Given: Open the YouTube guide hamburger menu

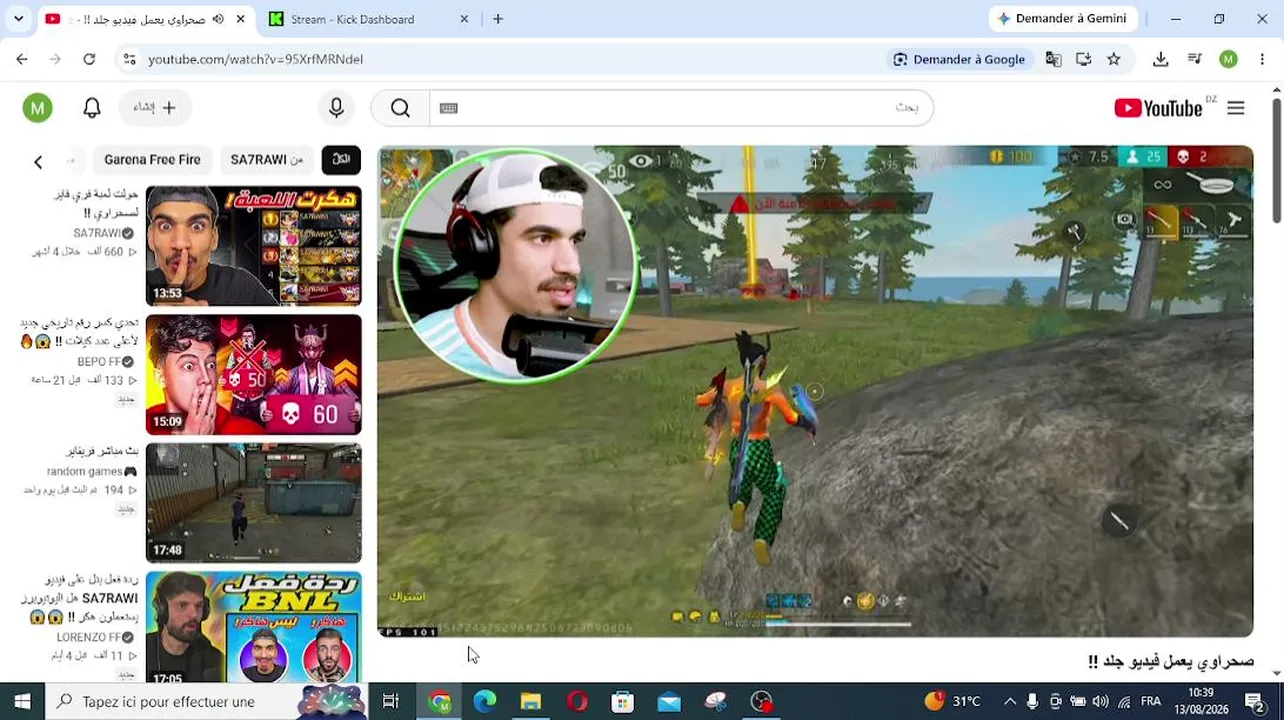Looking at the screenshot, I should coord(1236,108).
